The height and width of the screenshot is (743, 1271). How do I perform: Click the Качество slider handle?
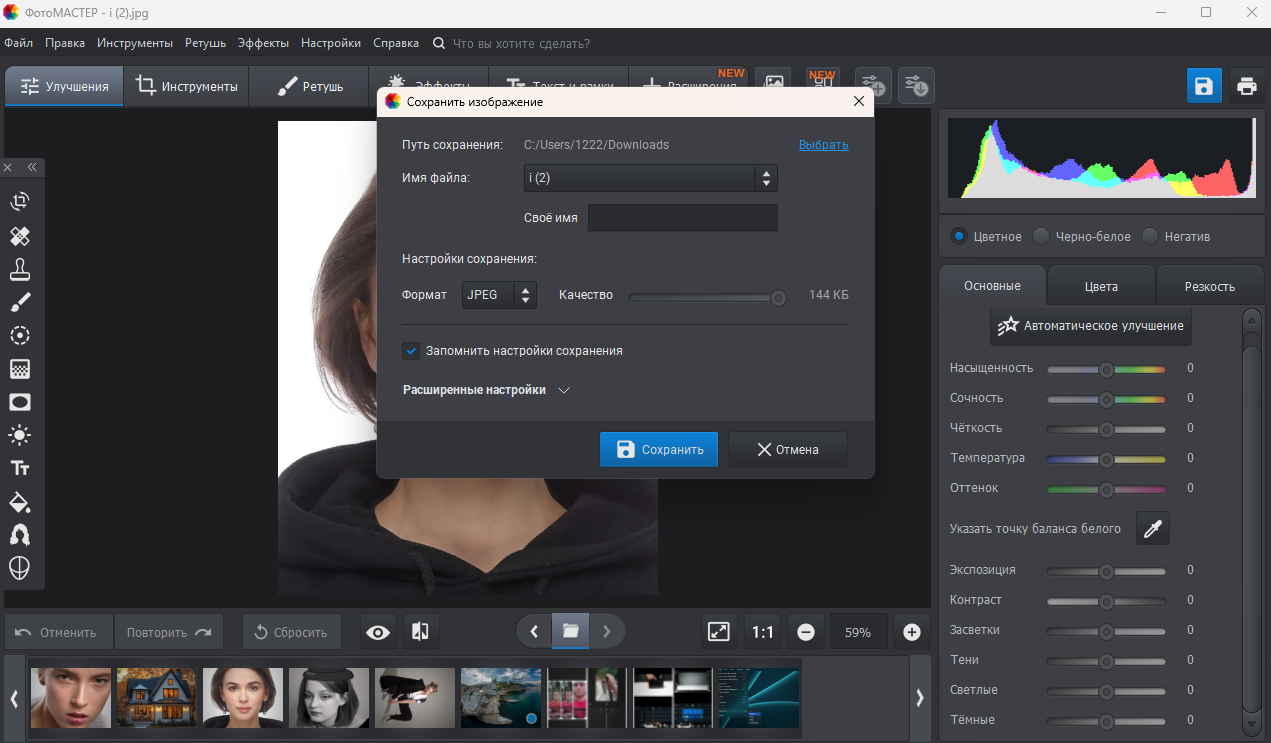779,296
